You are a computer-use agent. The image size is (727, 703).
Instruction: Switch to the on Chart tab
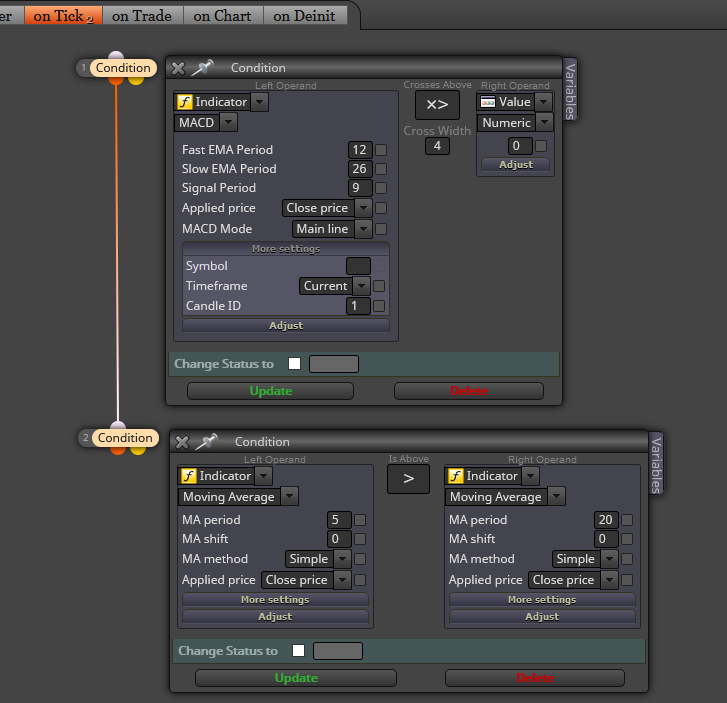tap(223, 16)
